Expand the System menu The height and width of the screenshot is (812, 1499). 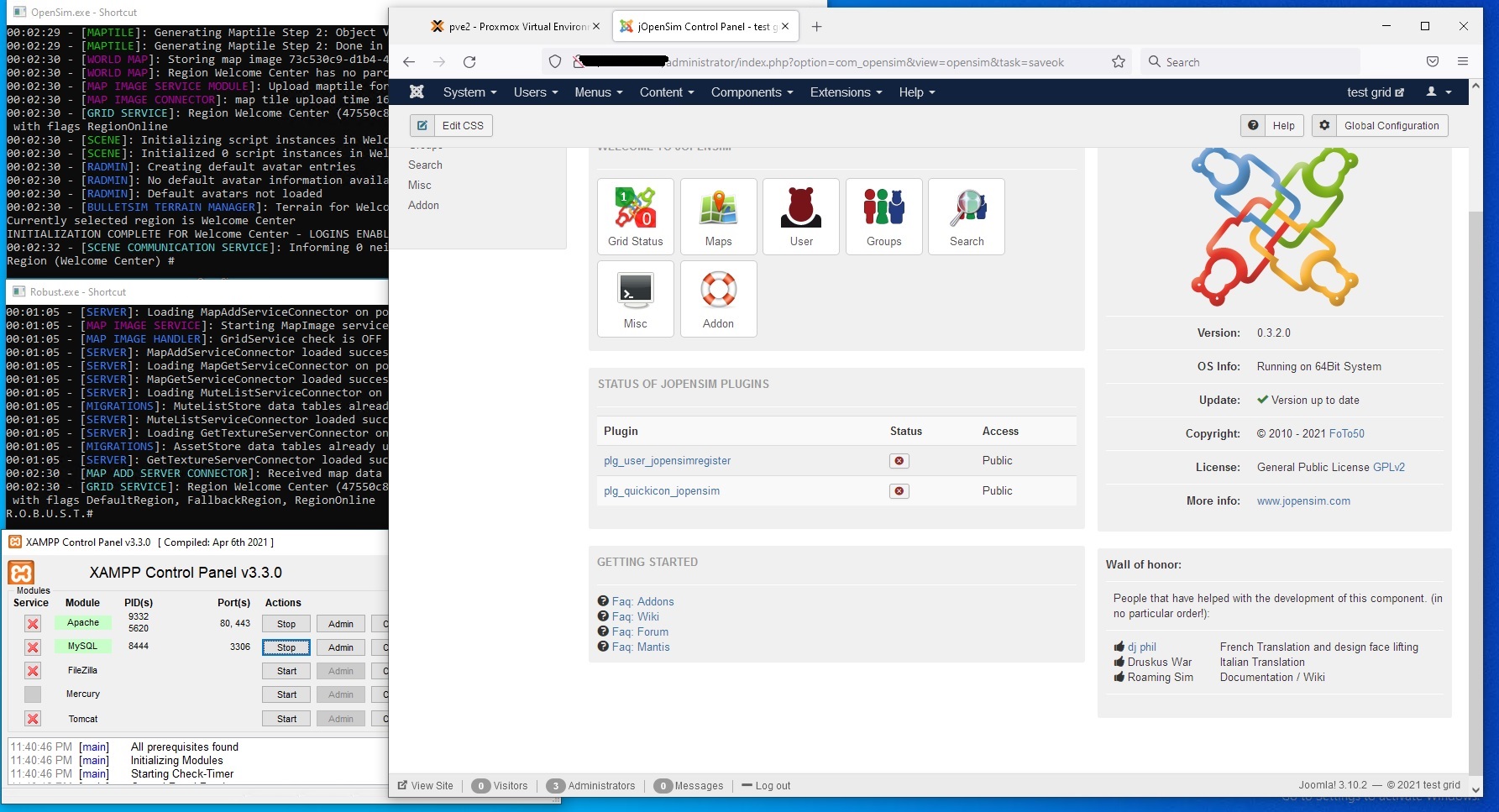pos(469,92)
